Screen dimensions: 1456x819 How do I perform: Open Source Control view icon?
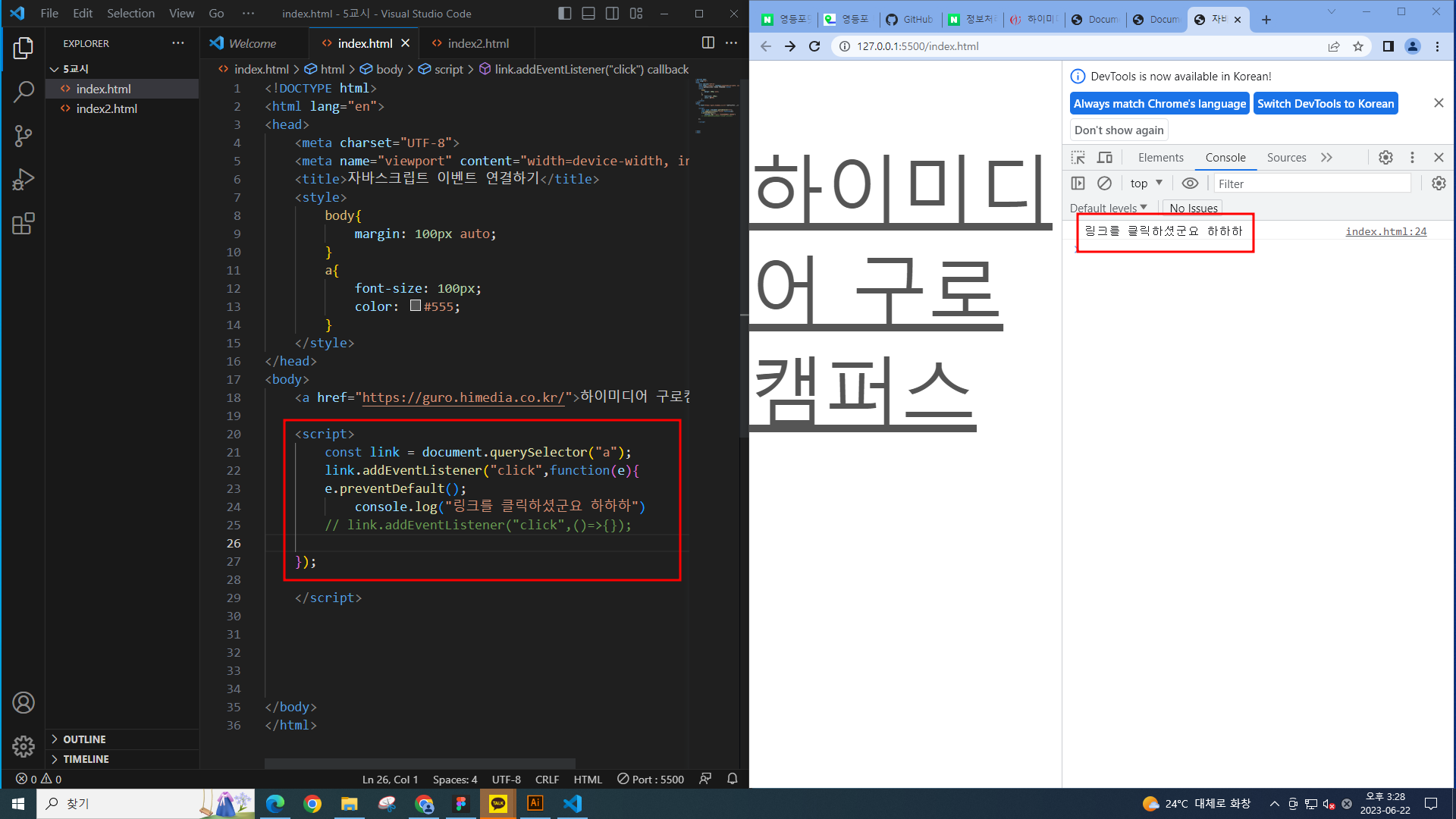(x=24, y=136)
